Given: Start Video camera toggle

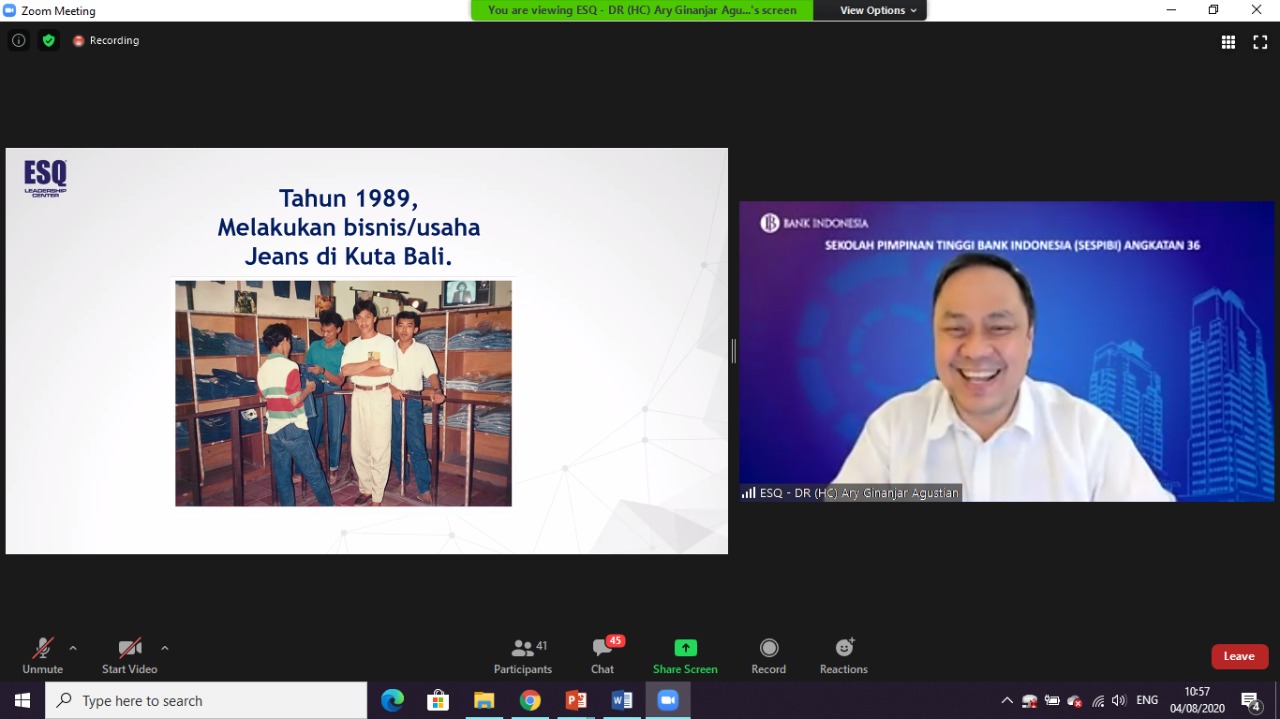Looking at the screenshot, I should point(129,656).
